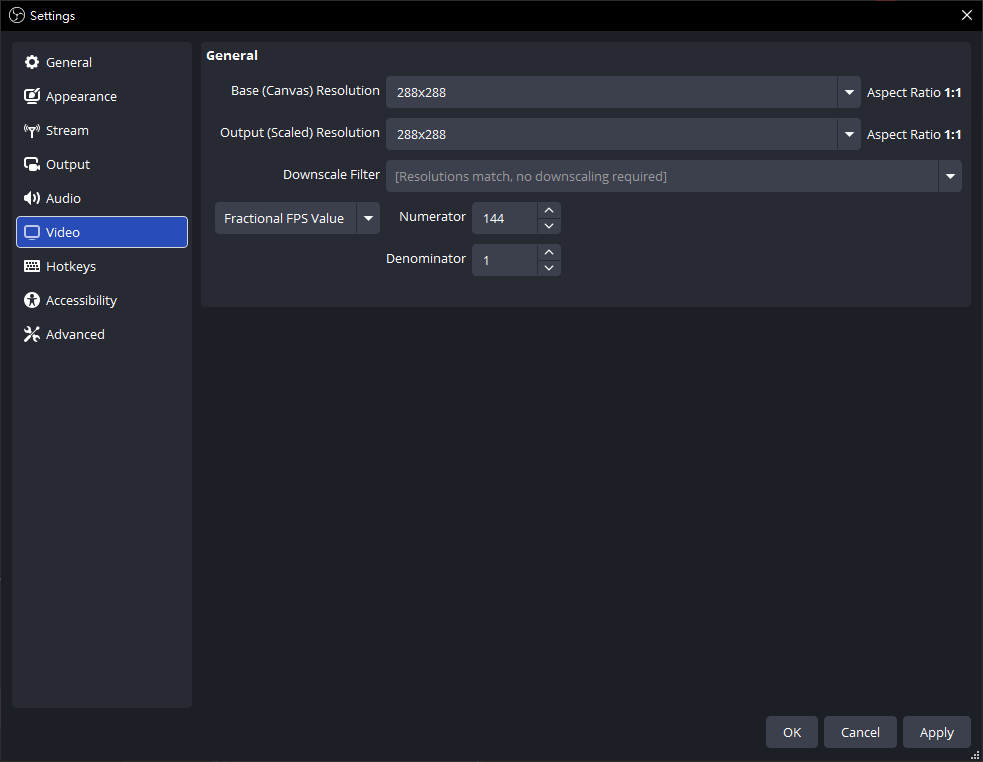983x762 pixels.
Task: Apply the video settings
Action: [x=937, y=732]
